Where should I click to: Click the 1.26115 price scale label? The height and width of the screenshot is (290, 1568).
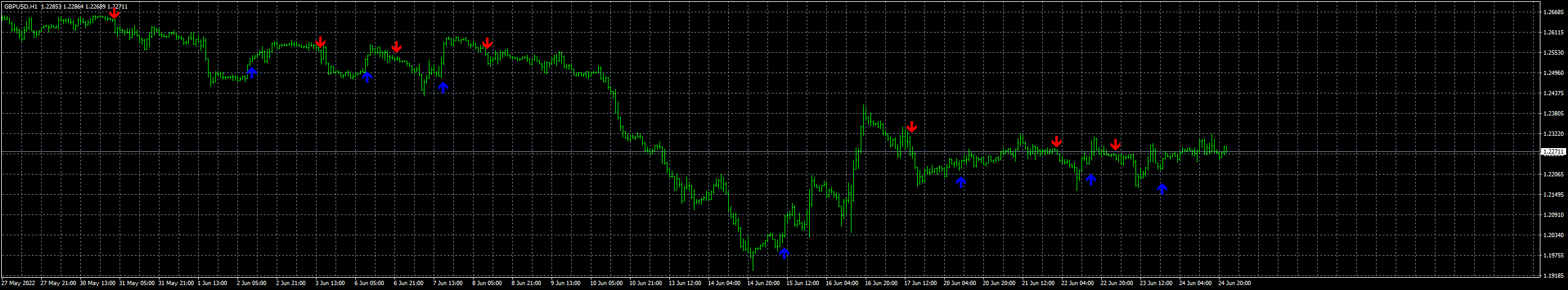(1553, 32)
